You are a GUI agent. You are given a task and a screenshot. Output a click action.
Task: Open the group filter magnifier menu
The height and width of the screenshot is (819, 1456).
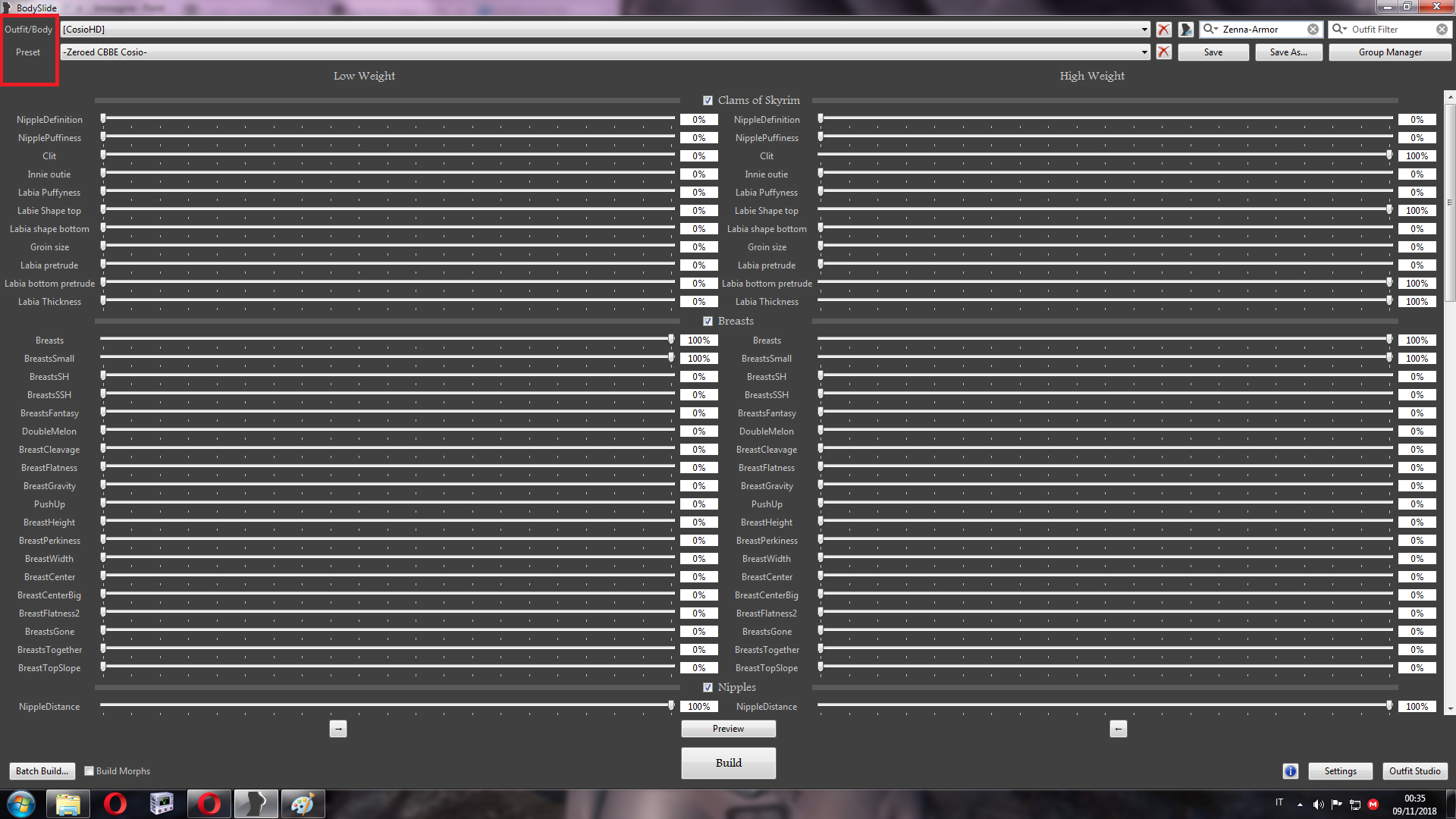point(1210,30)
